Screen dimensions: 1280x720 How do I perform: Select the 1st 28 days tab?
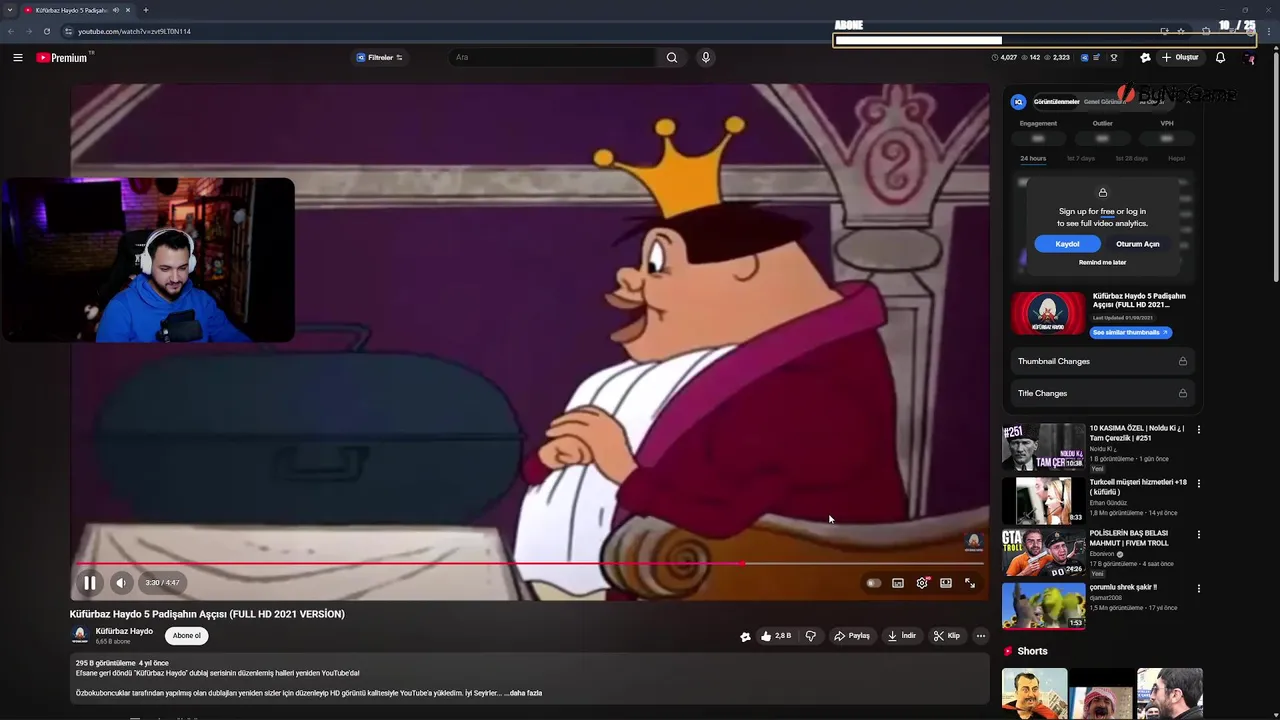tap(1130, 159)
